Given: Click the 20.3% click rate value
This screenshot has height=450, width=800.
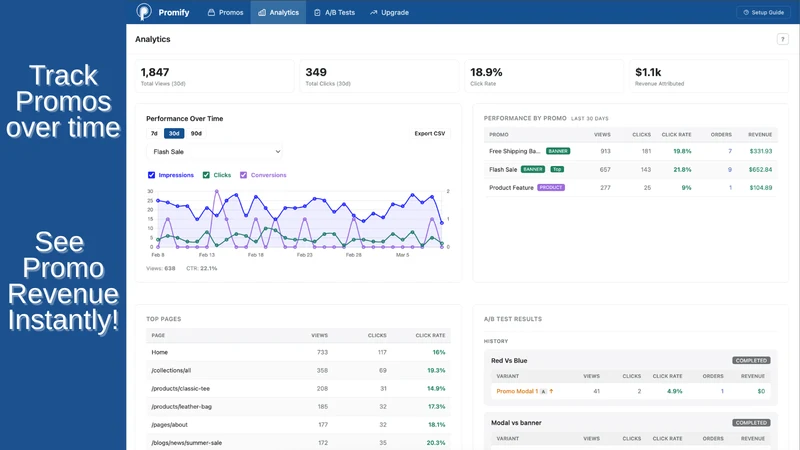Looking at the screenshot, I should [436, 443].
